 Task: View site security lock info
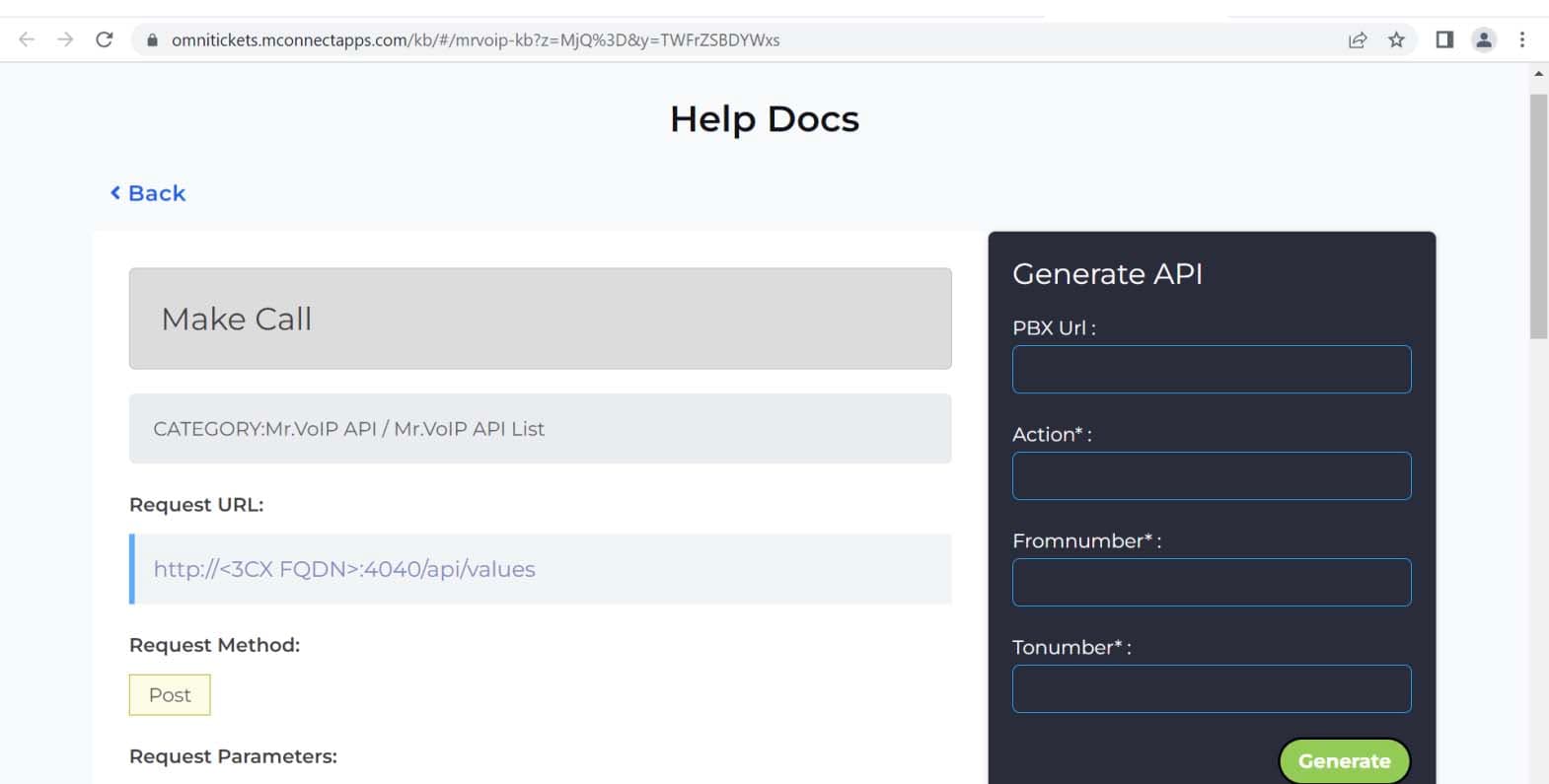pyautogui.click(x=152, y=40)
